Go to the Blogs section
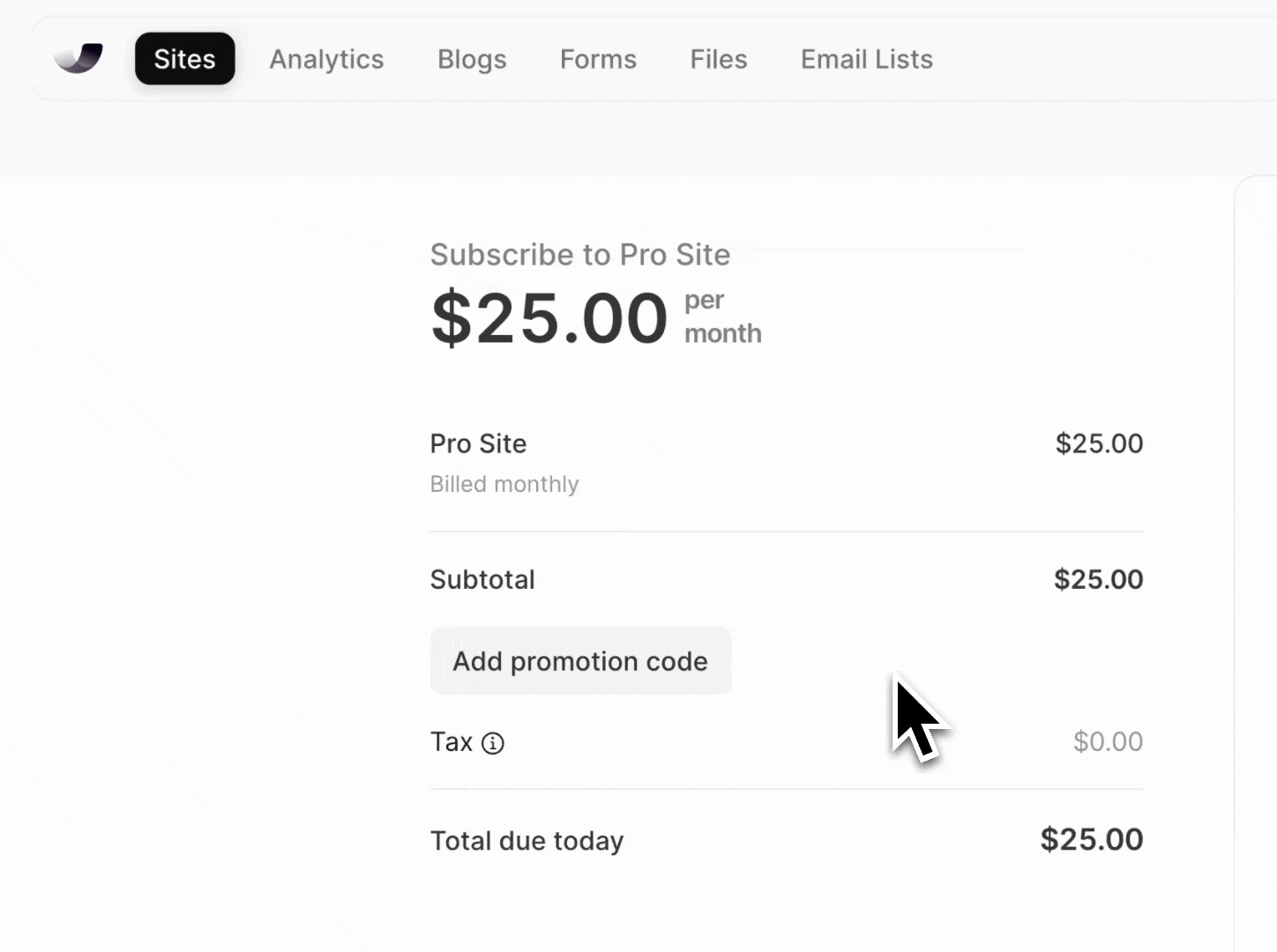The height and width of the screenshot is (952, 1277). (x=472, y=59)
